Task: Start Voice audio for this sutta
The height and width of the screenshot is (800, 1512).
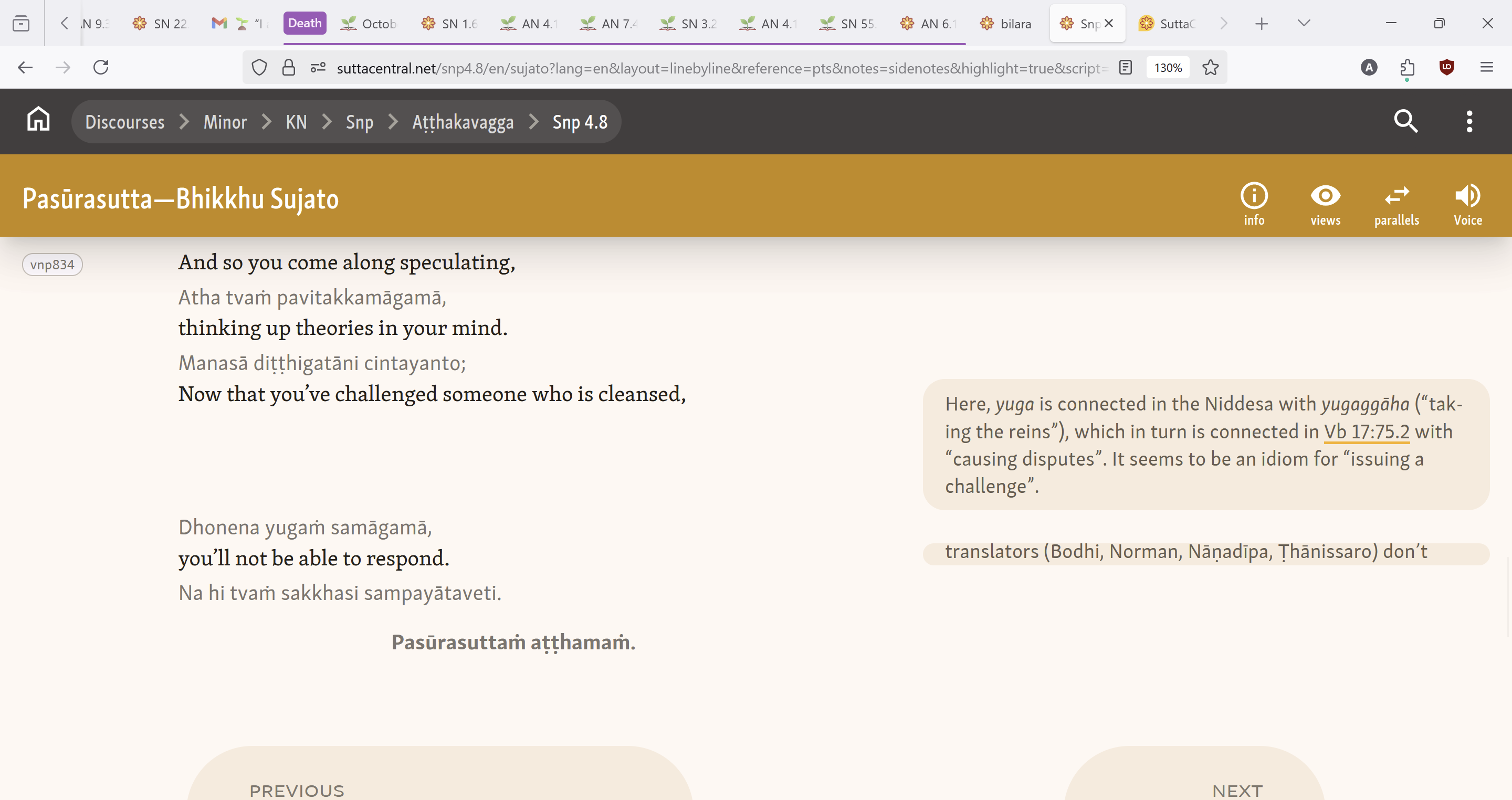Action: [x=1467, y=204]
